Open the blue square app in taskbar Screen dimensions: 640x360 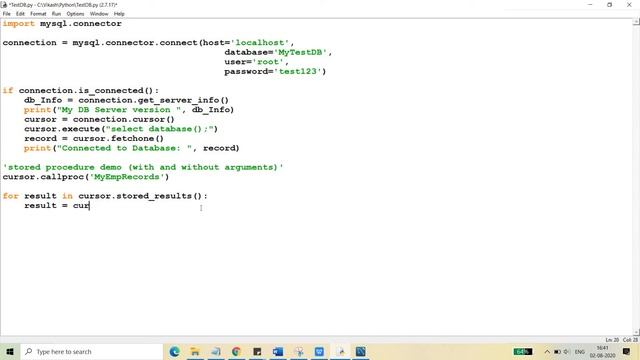pyautogui.click(x=319, y=351)
